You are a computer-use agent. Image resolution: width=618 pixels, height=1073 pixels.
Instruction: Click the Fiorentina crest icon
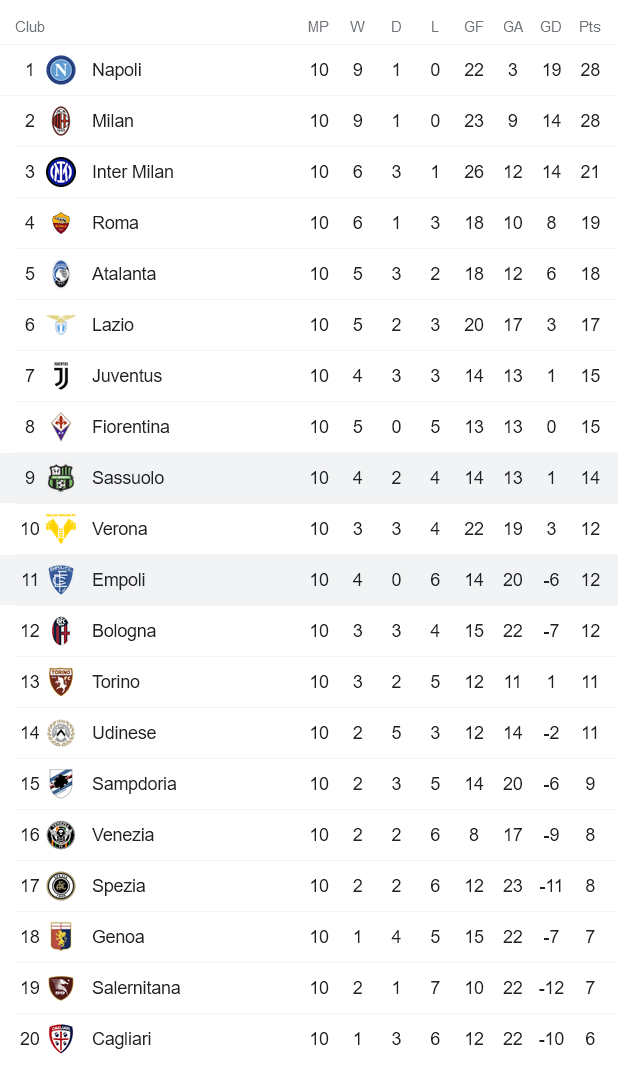click(61, 427)
